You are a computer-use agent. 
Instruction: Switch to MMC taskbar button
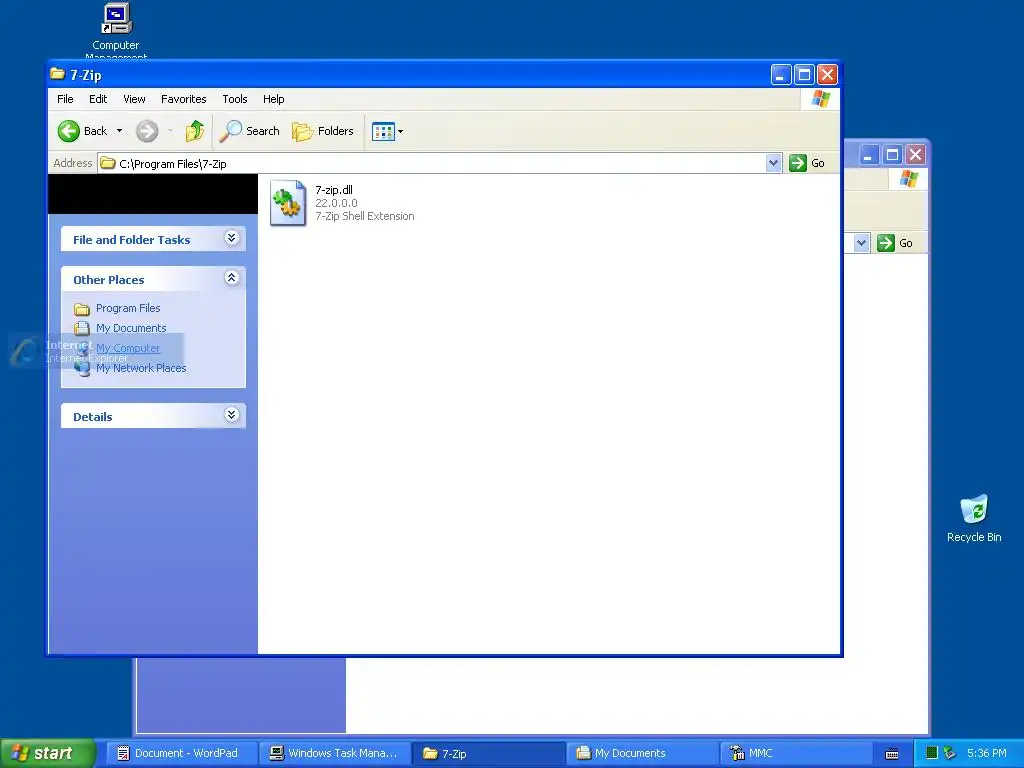coord(795,753)
